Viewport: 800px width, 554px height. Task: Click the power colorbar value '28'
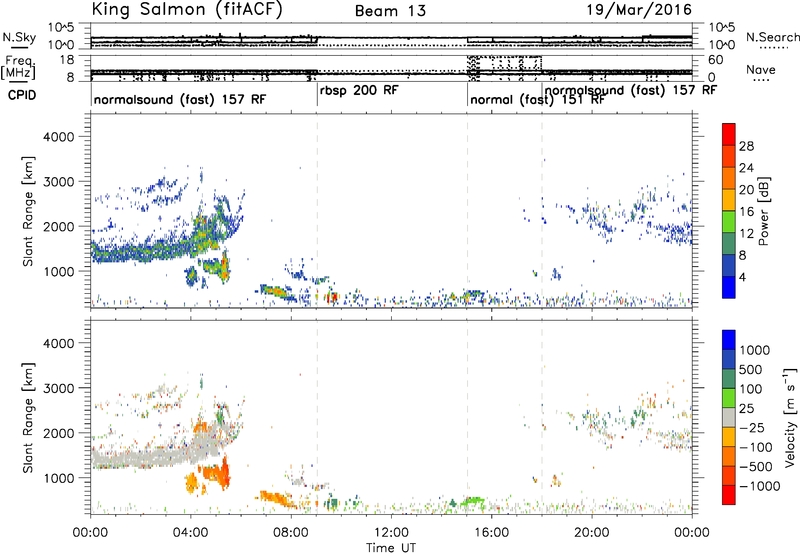pyautogui.click(x=746, y=146)
